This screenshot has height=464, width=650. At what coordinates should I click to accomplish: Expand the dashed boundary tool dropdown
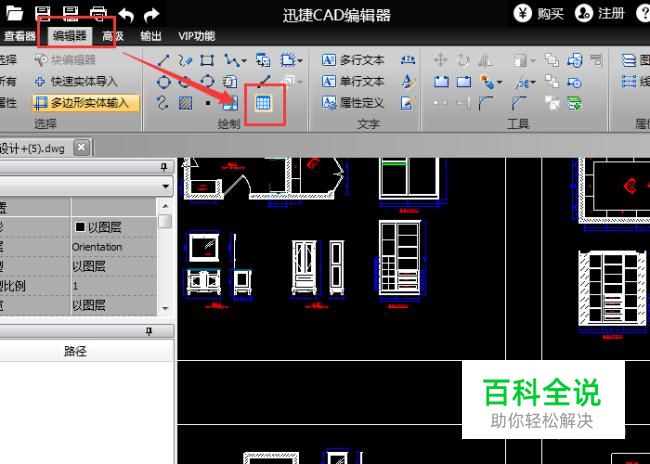pyautogui.click(x=300, y=61)
